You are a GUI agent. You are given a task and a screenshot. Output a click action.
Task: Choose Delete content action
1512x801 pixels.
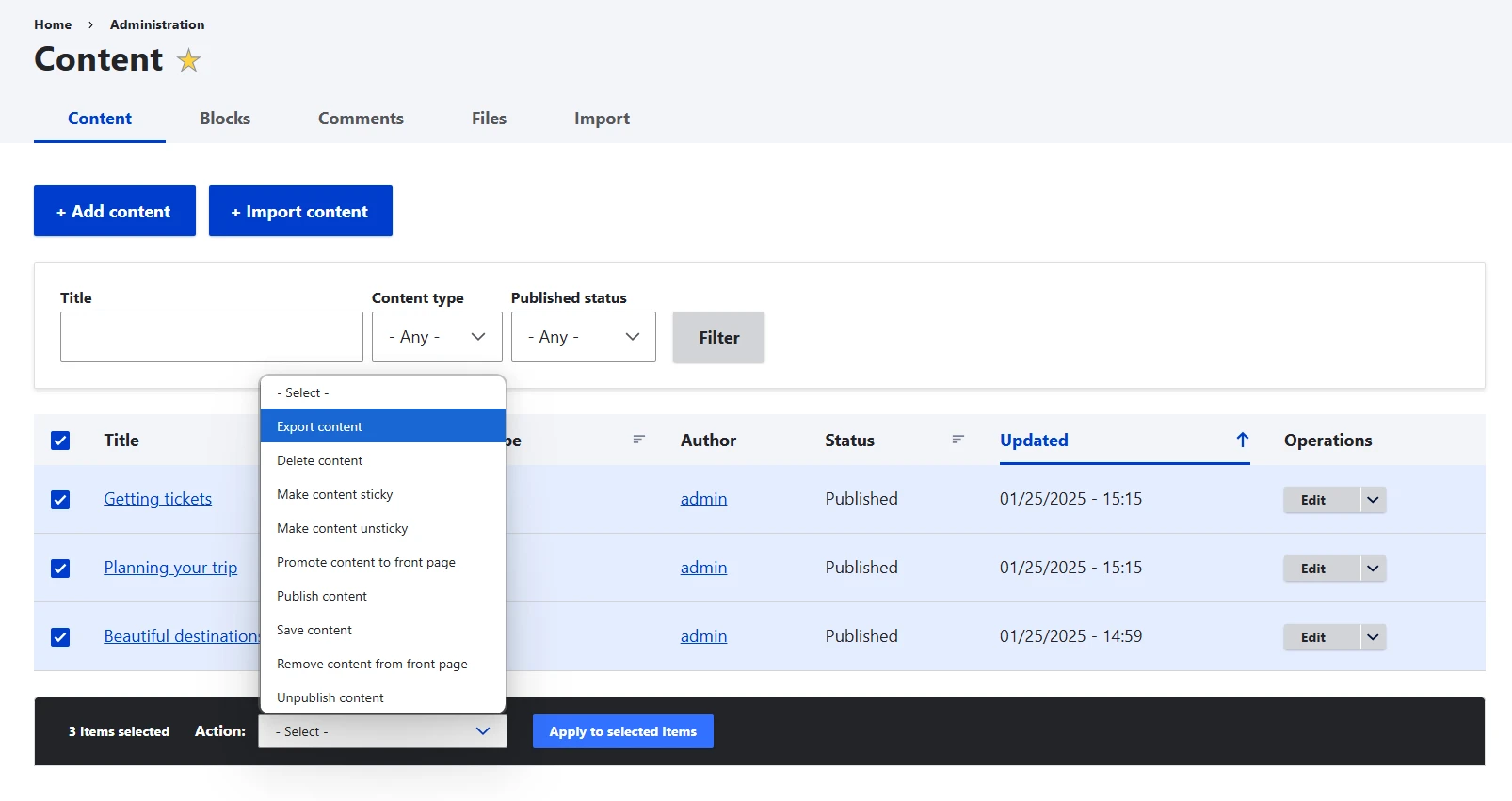pyautogui.click(x=383, y=460)
